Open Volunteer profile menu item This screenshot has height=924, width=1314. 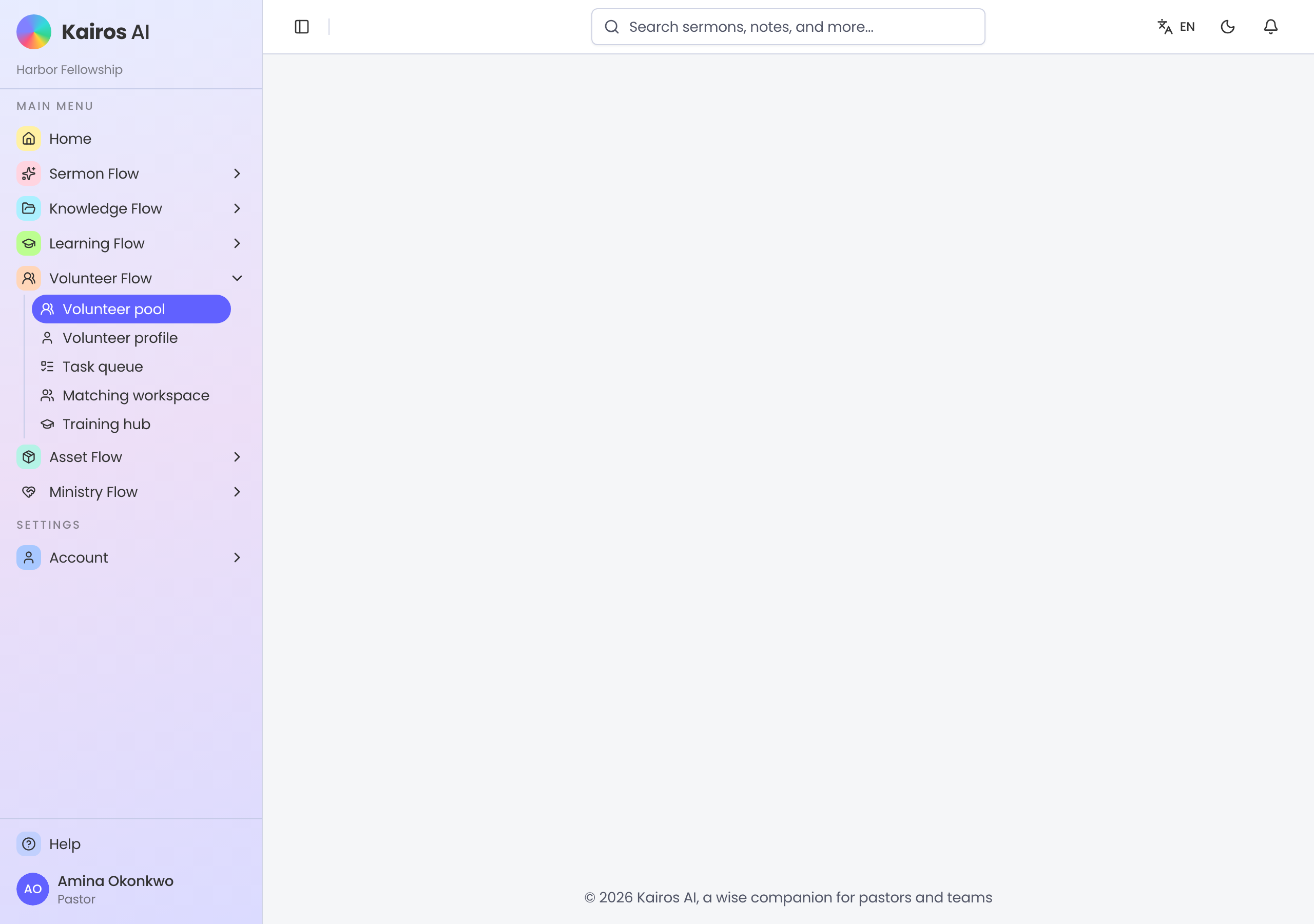click(x=131, y=338)
